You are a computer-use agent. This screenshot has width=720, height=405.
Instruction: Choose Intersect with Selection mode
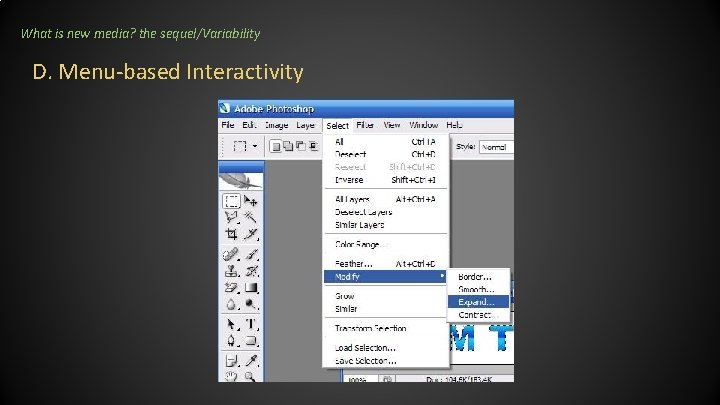click(x=314, y=146)
